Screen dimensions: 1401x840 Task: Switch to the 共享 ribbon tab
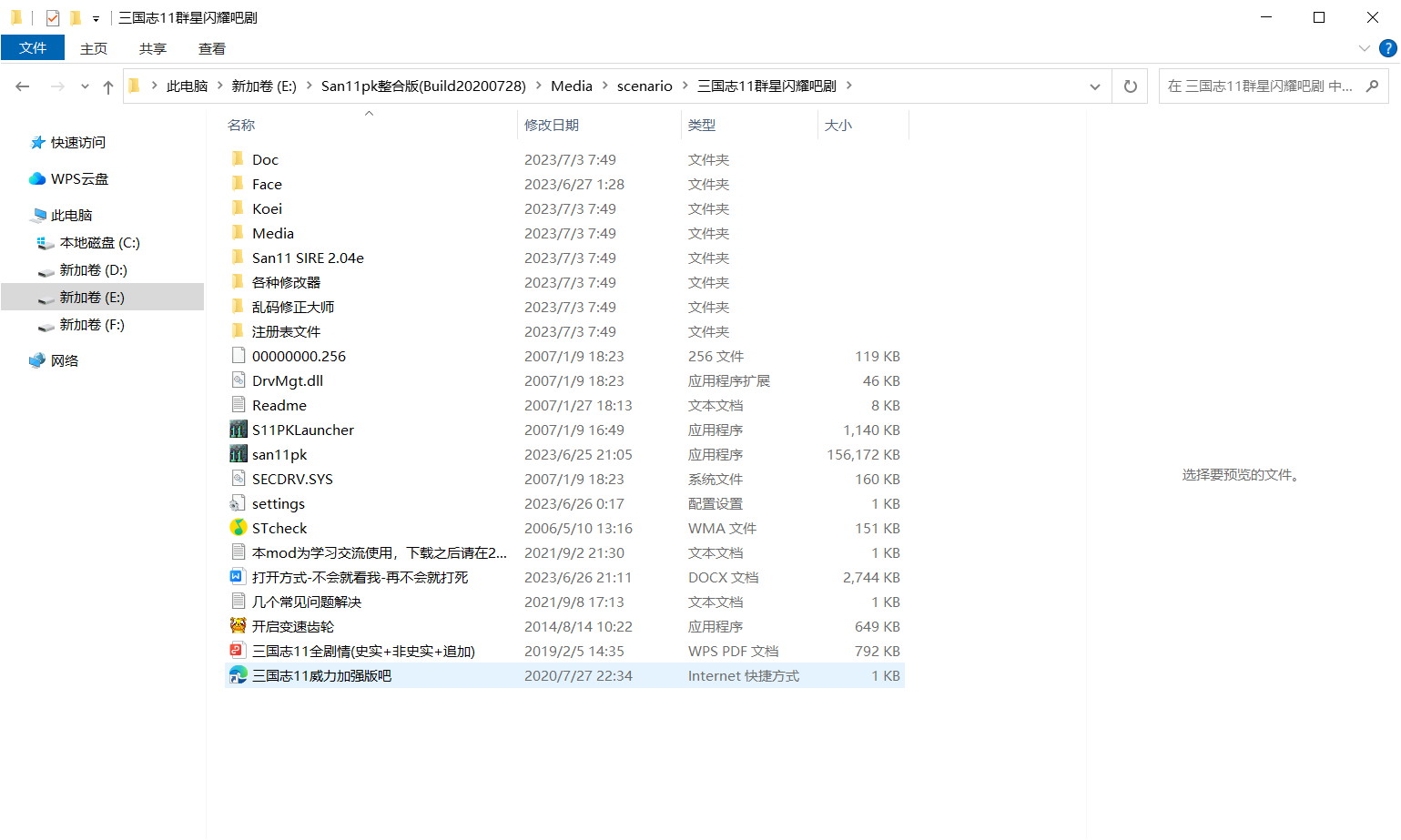[x=153, y=48]
